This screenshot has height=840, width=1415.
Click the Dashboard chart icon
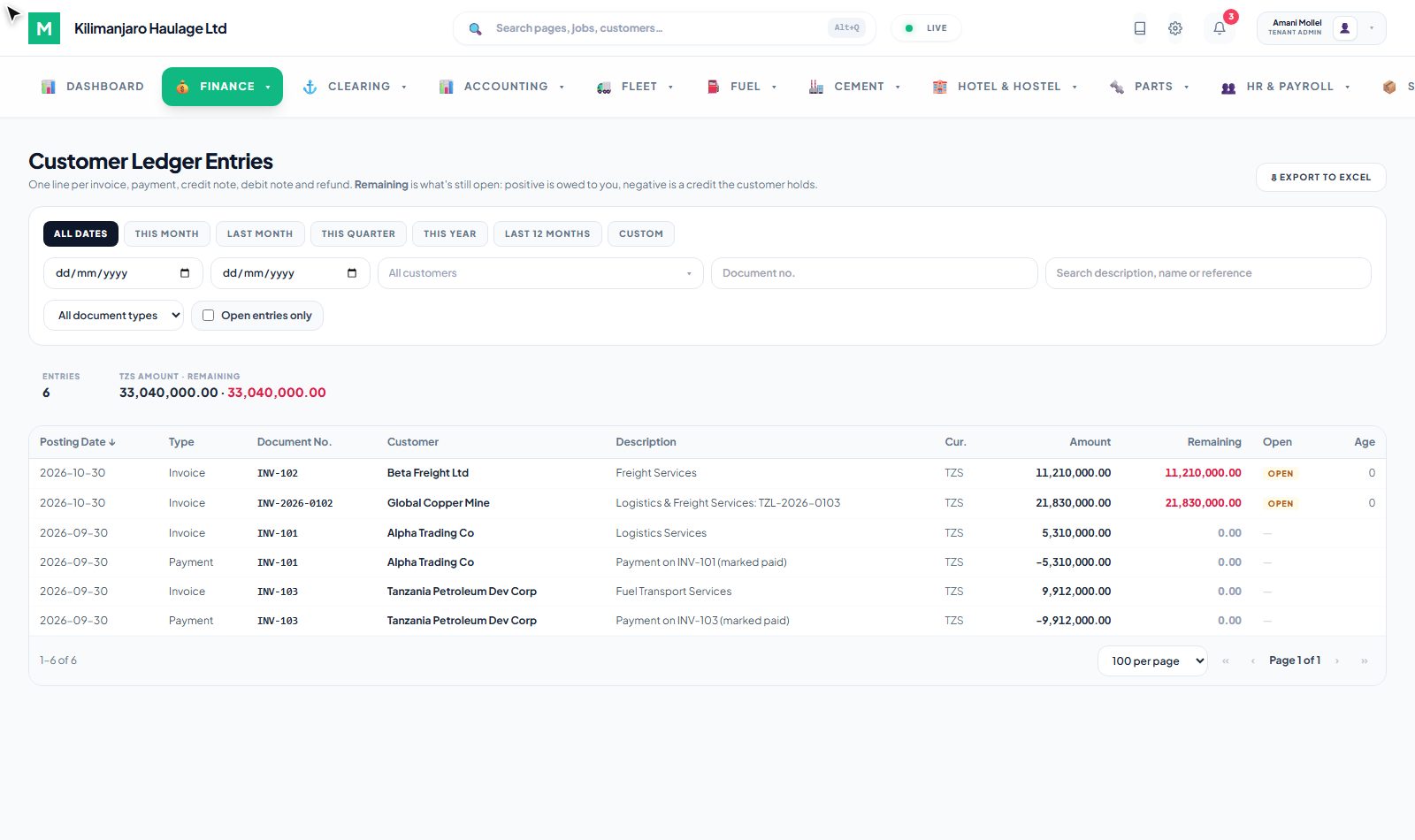[49, 87]
